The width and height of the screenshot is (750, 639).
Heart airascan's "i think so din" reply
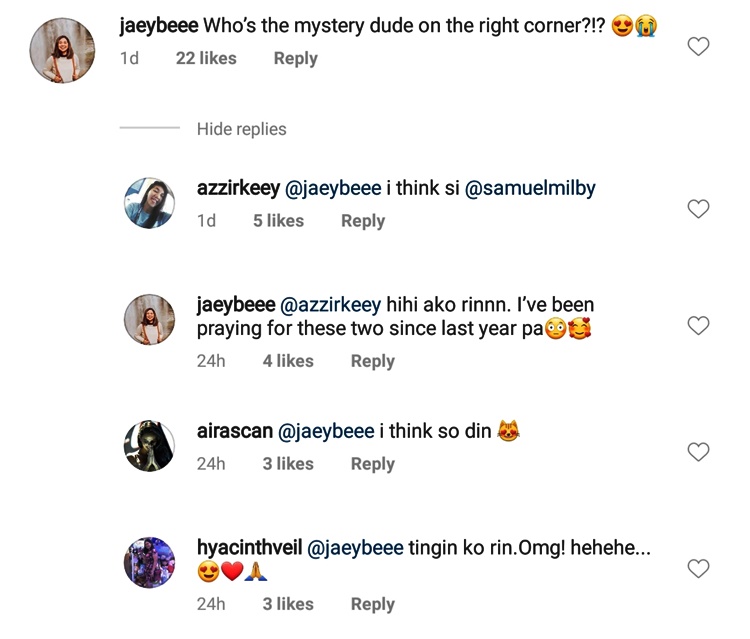coord(699,452)
